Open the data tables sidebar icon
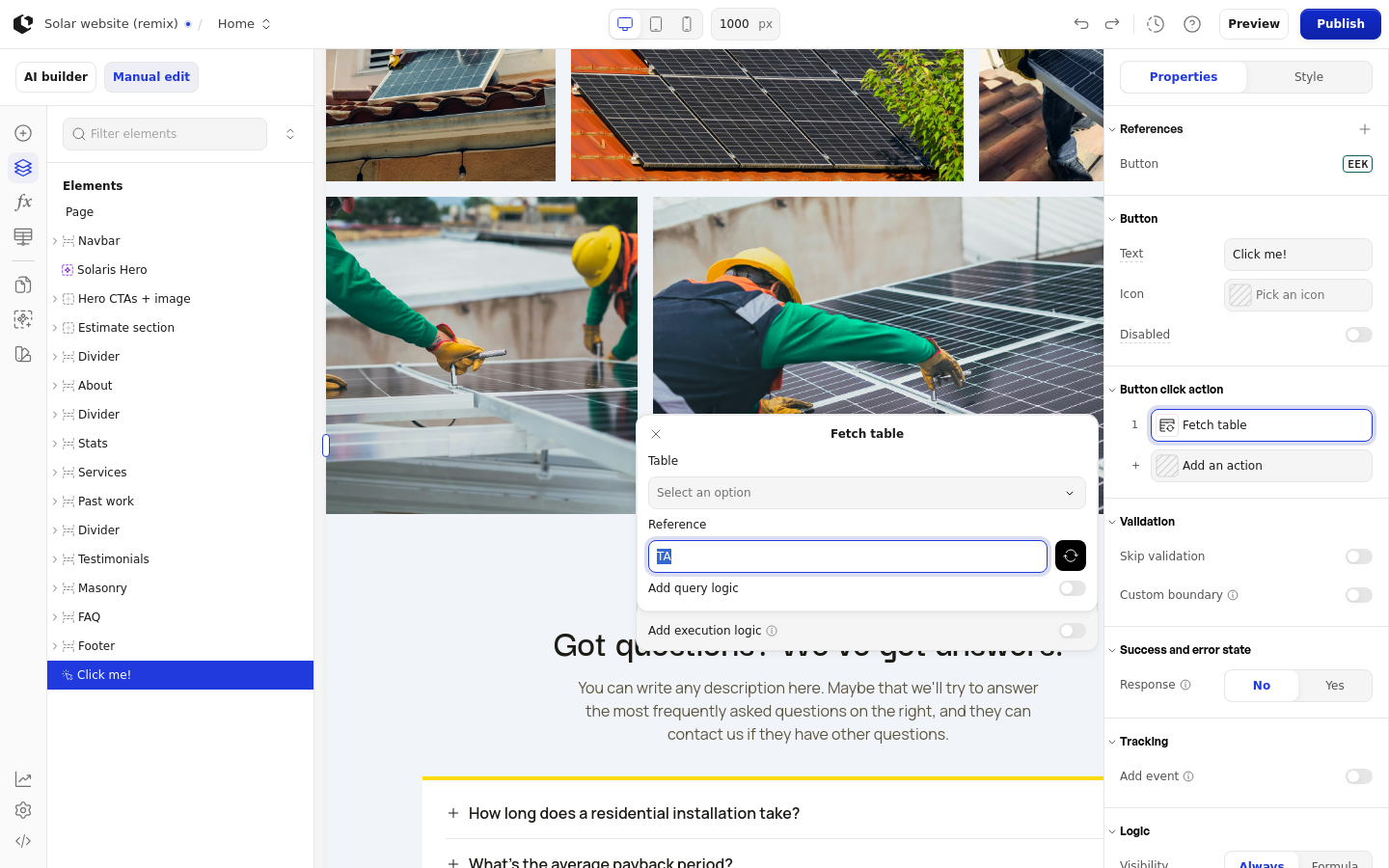 [23, 237]
